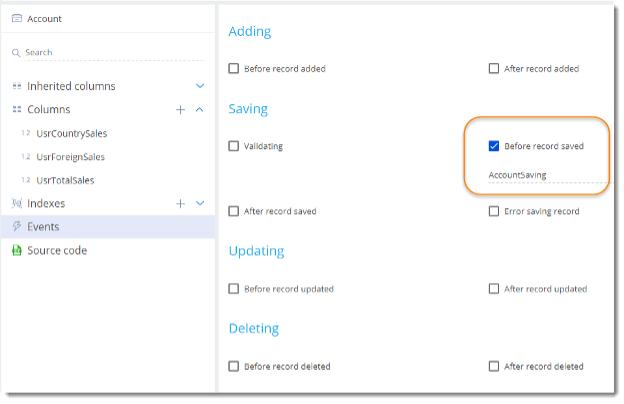Uncheck the Before record saved checkbox

coord(494,146)
